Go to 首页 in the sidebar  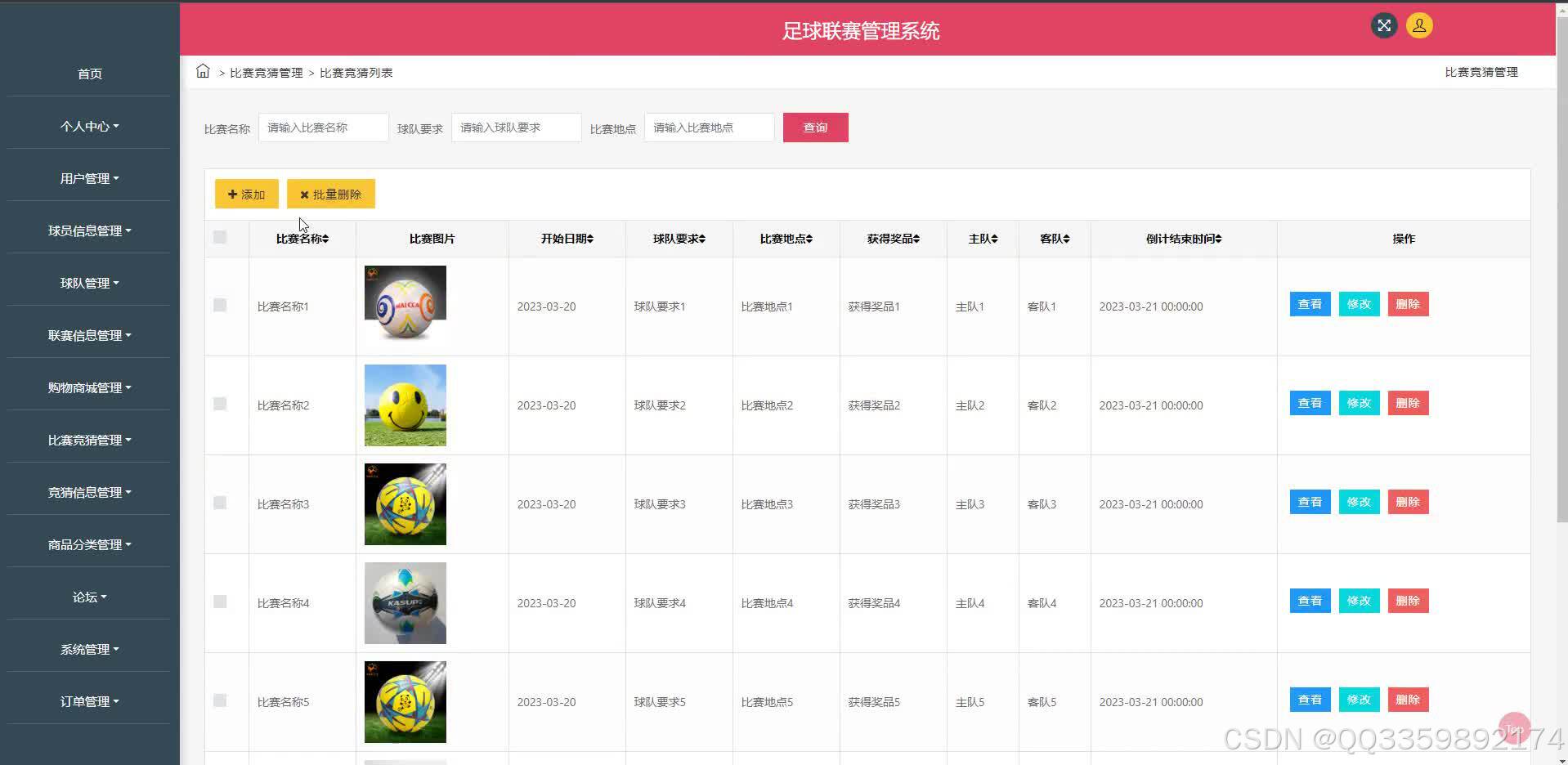(89, 74)
